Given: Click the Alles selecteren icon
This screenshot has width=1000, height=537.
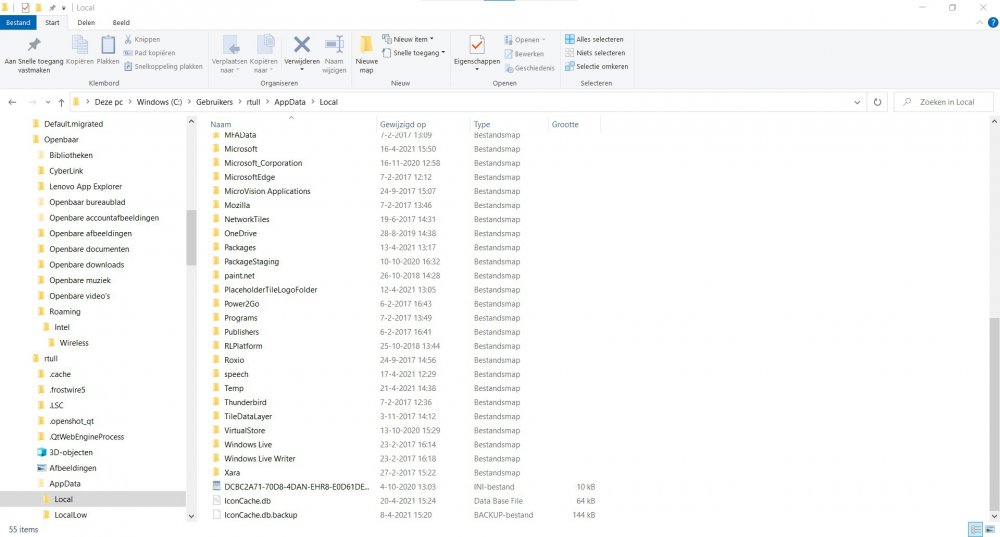Looking at the screenshot, I should 570,40.
